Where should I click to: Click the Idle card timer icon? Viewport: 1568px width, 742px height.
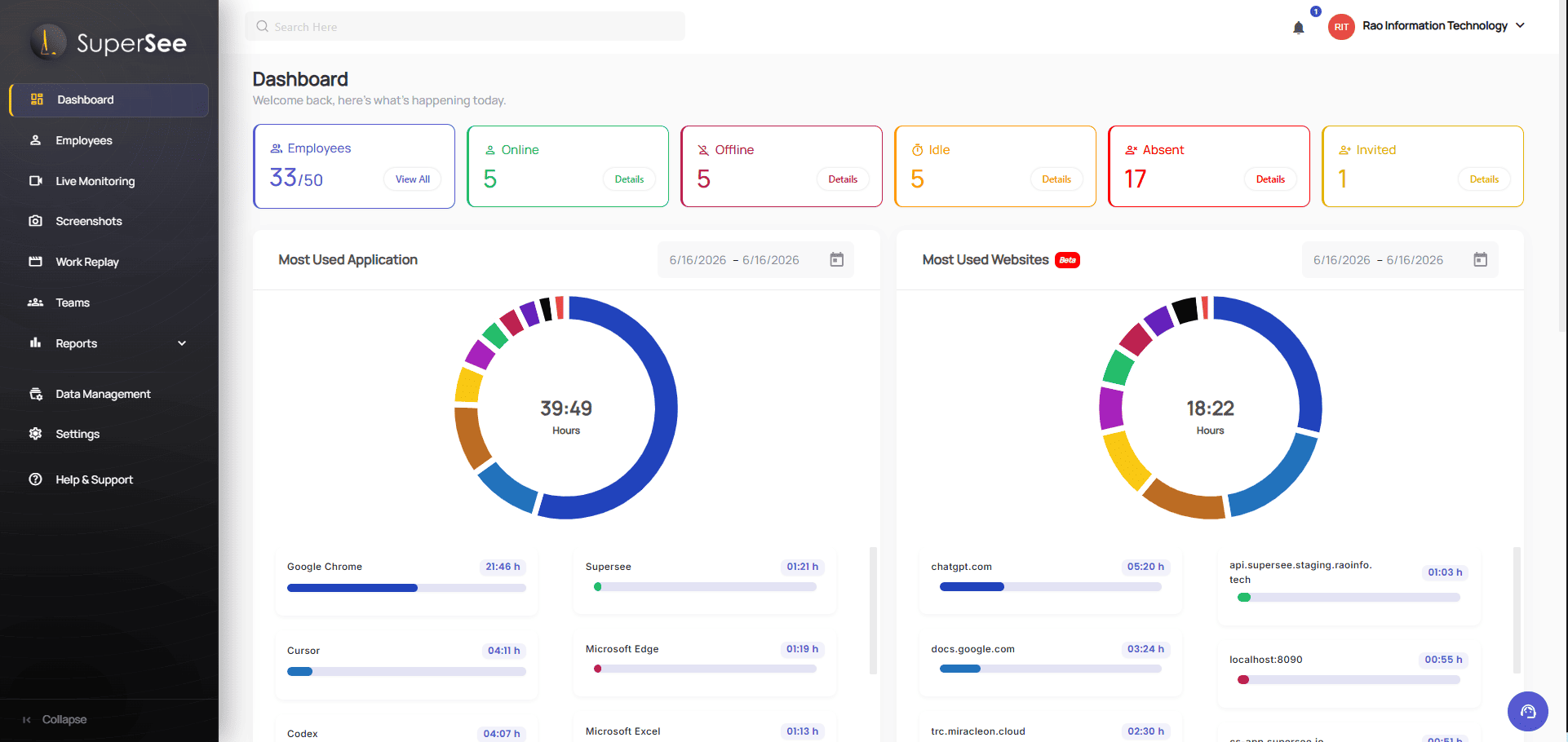918,150
